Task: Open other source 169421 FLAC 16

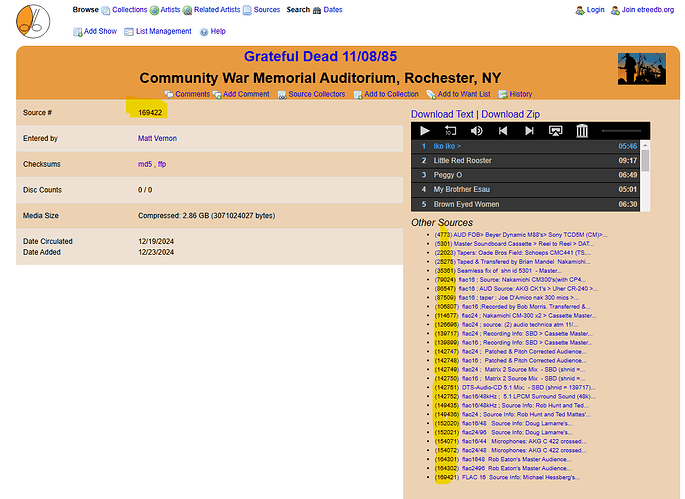Action: pos(507,477)
